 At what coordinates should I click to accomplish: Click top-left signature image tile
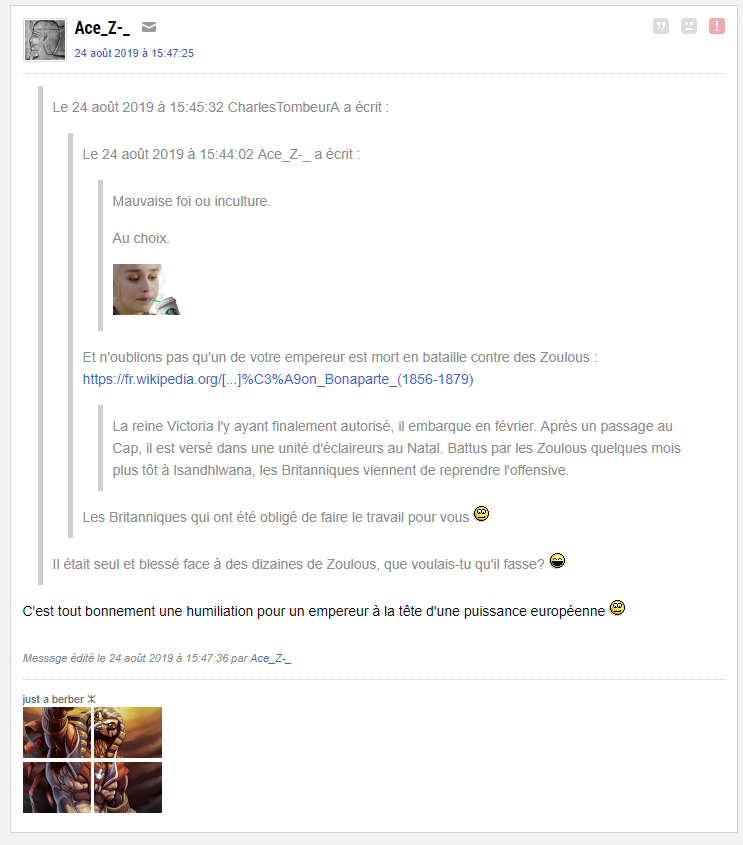point(57,732)
